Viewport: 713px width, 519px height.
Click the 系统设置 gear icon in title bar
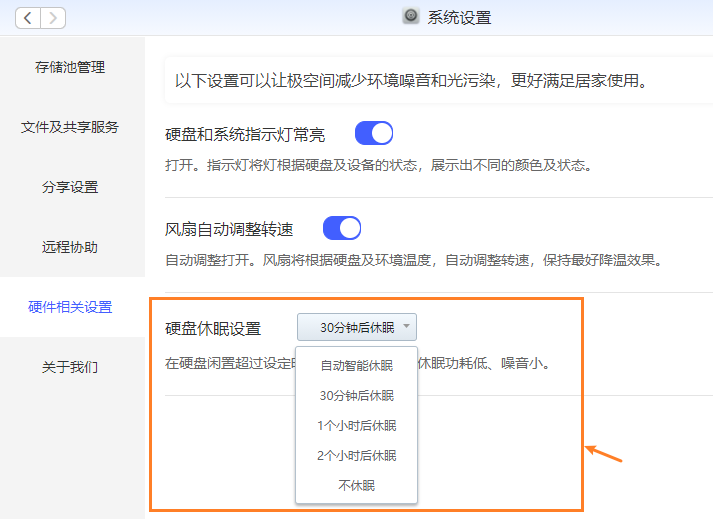[411, 16]
